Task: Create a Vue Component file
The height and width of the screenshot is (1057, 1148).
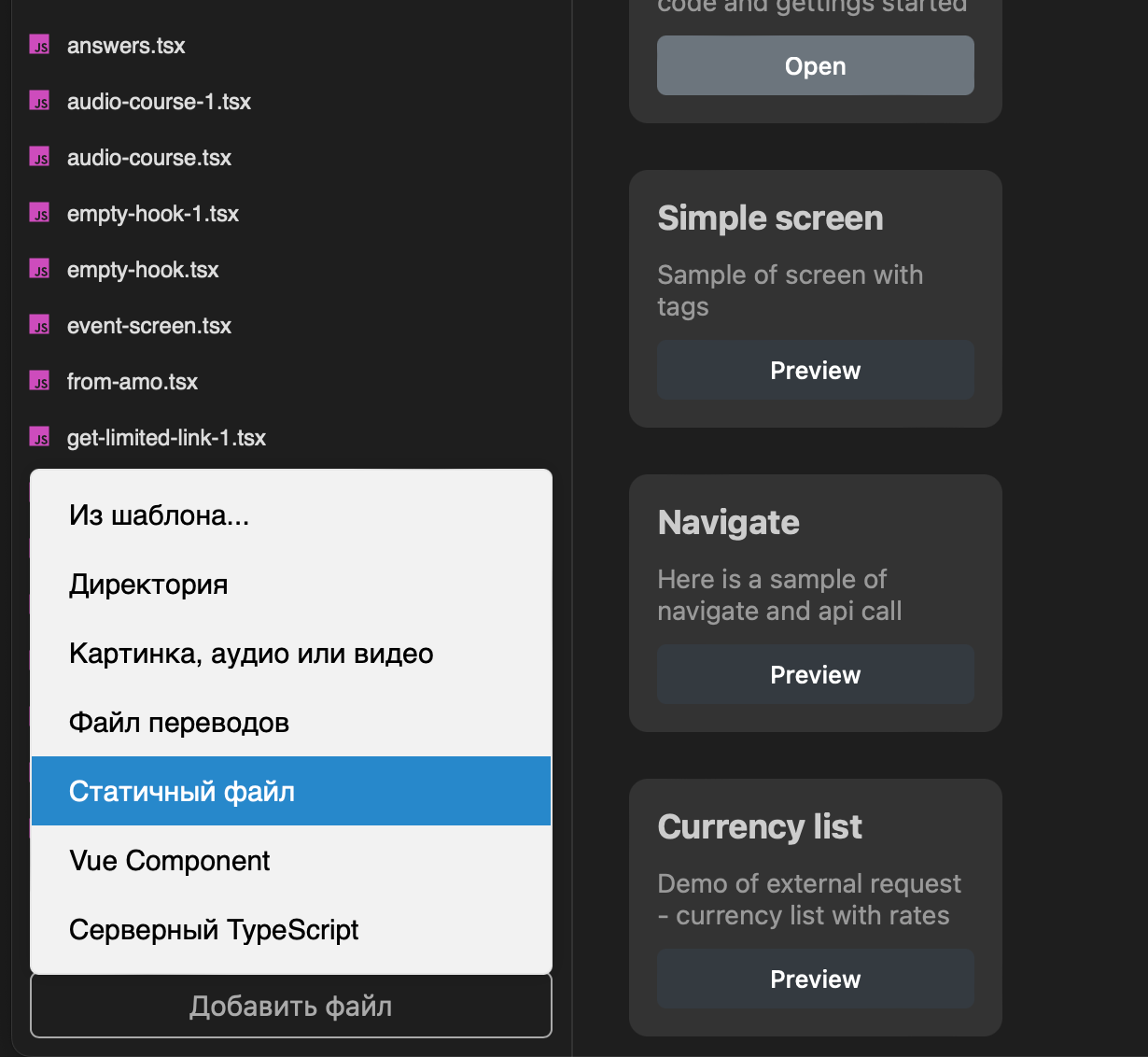Action: [291, 860]
